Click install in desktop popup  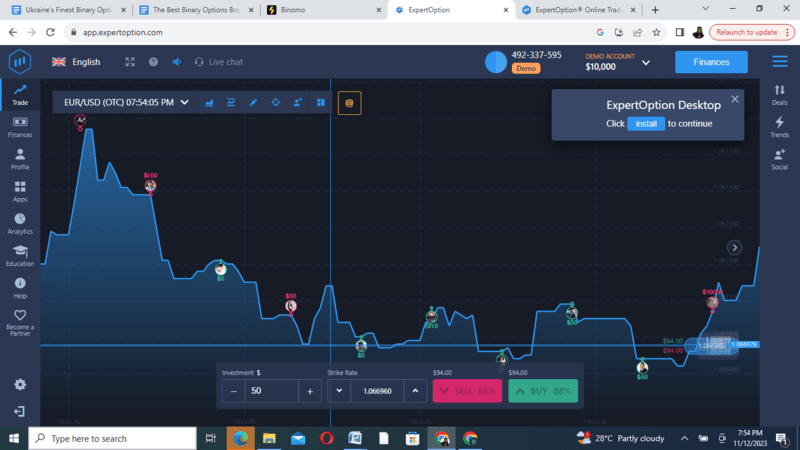pos(646,124)
